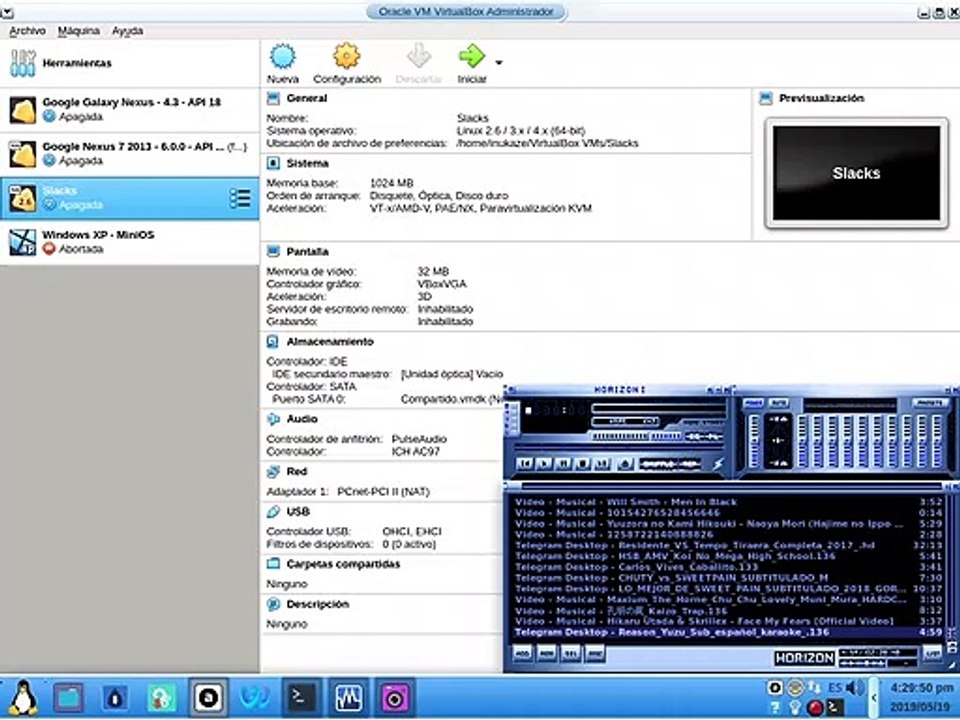Open the Ayuda menu
The width and height of the screenshot is (960, 720).
coord(127,31)
